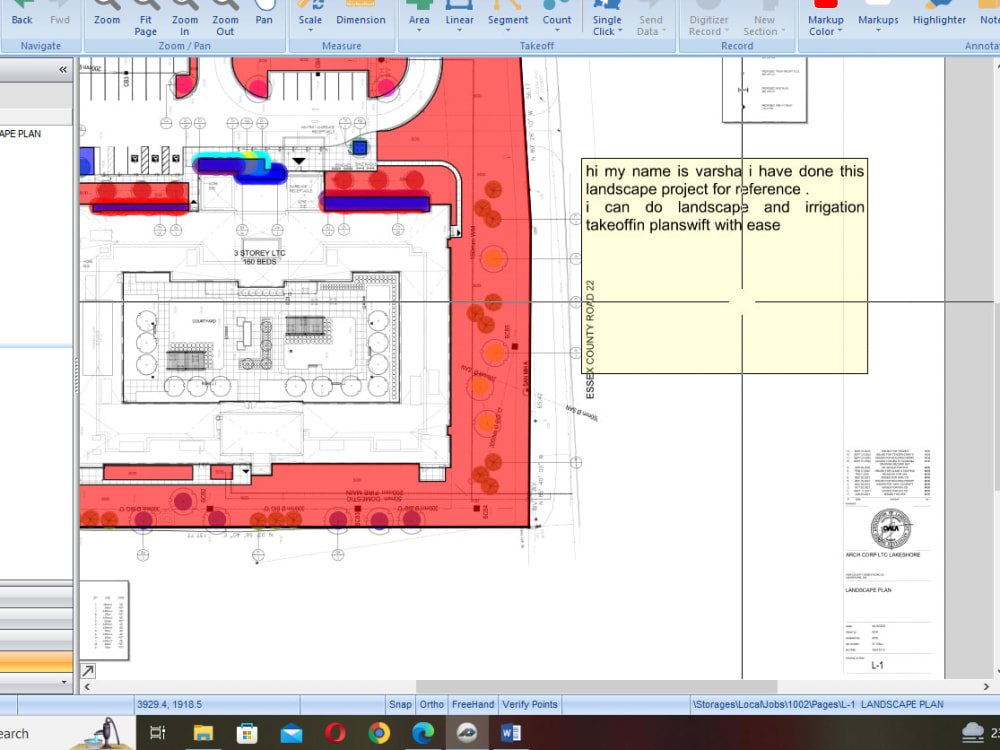Click the ESSEX COUNTY ROAD 22 label

click(x=590, y=340)
